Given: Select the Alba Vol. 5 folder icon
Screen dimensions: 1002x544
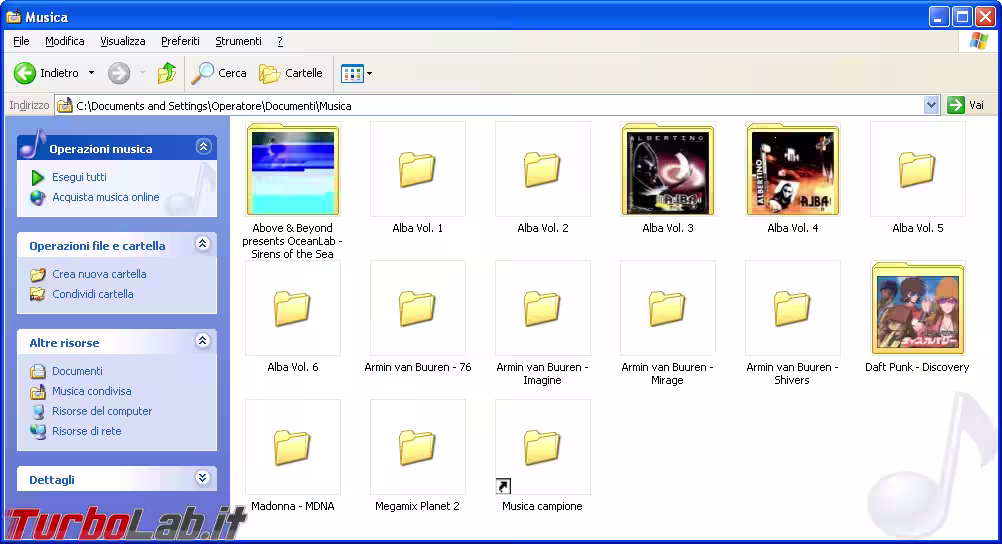Looking at the screenshot, I should [x=917, y=169].
